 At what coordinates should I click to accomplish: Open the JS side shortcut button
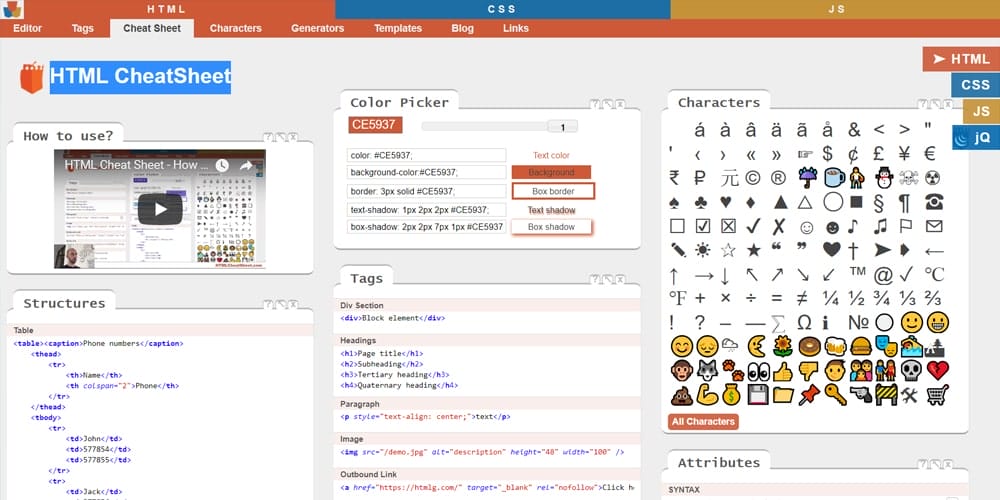(x=982, y=111)
